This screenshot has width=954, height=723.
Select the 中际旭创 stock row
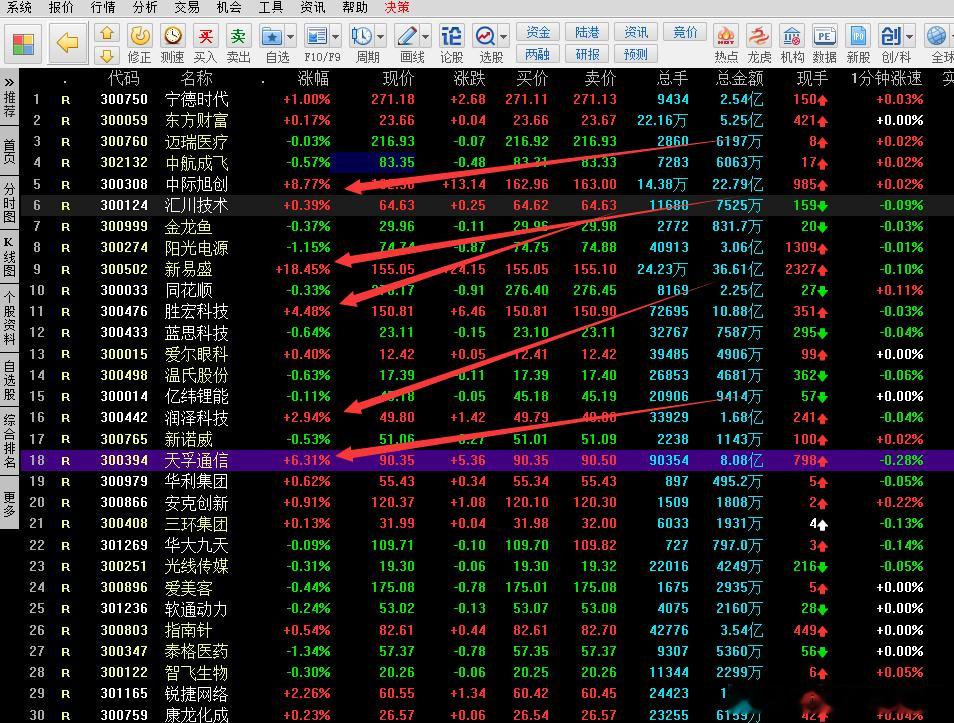(487, 184)
